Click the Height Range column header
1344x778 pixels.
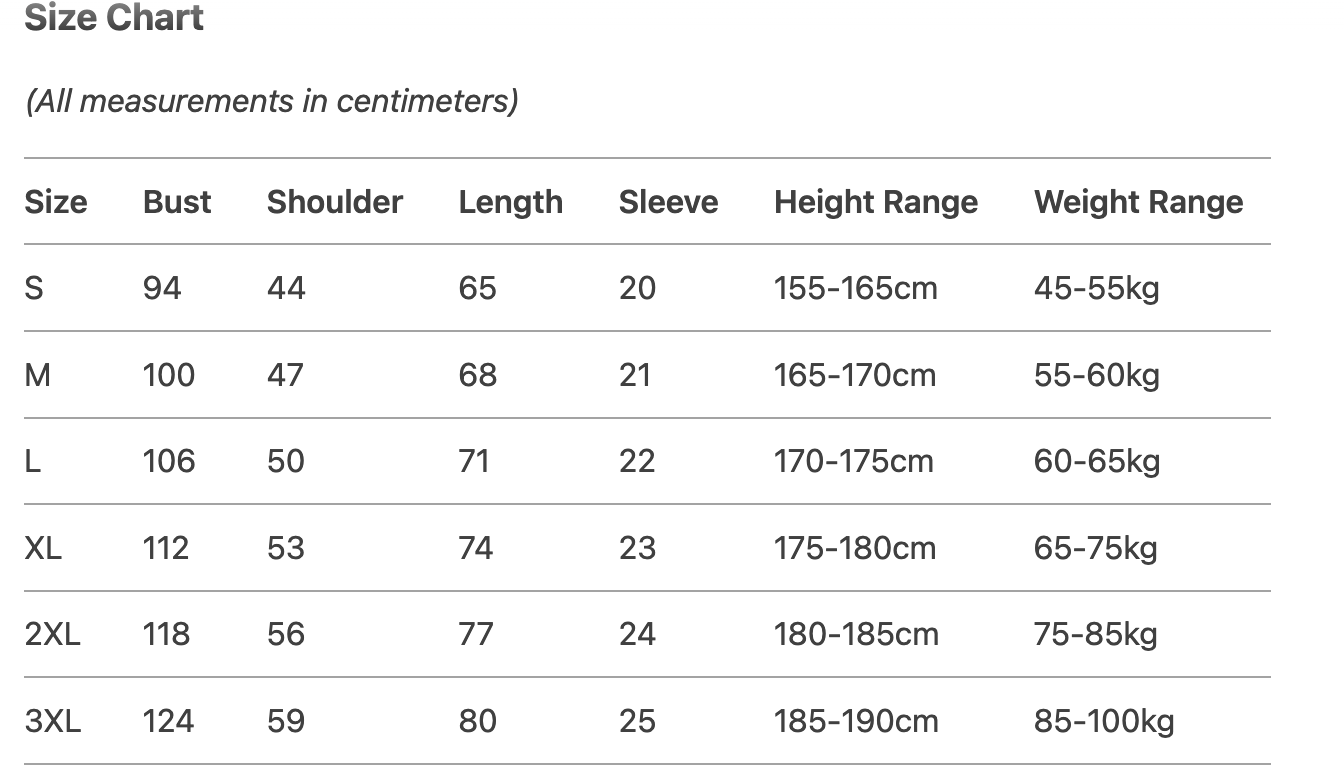(876, 202)
